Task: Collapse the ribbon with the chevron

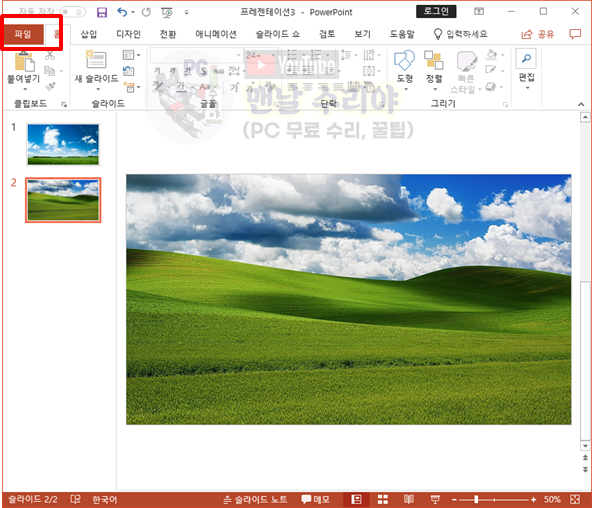Action: click(581, 104)
